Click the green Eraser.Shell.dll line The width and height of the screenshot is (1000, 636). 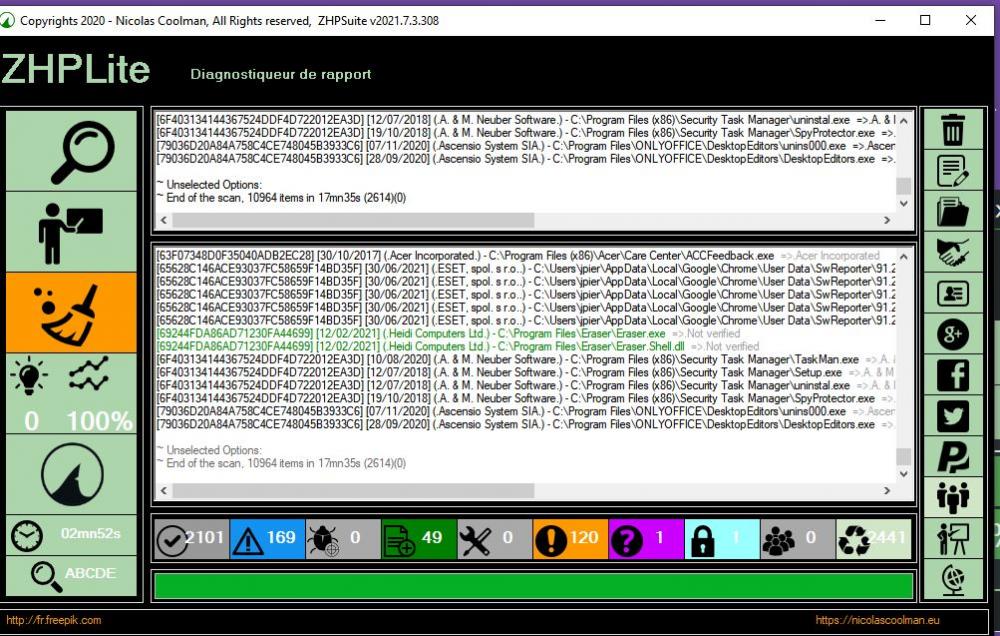pyautogui.click(x=458, y=346)
